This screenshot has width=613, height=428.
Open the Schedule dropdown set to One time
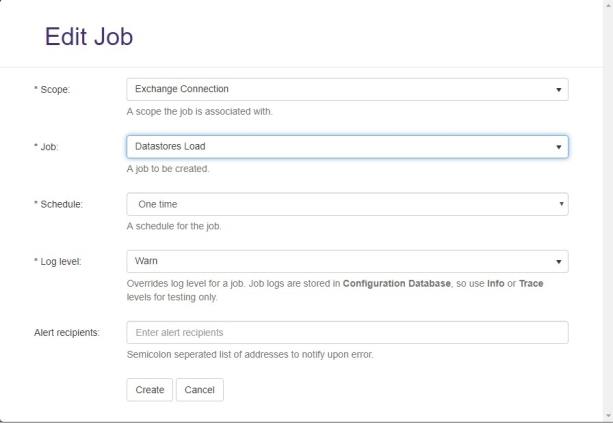click(x=347, y=204)
